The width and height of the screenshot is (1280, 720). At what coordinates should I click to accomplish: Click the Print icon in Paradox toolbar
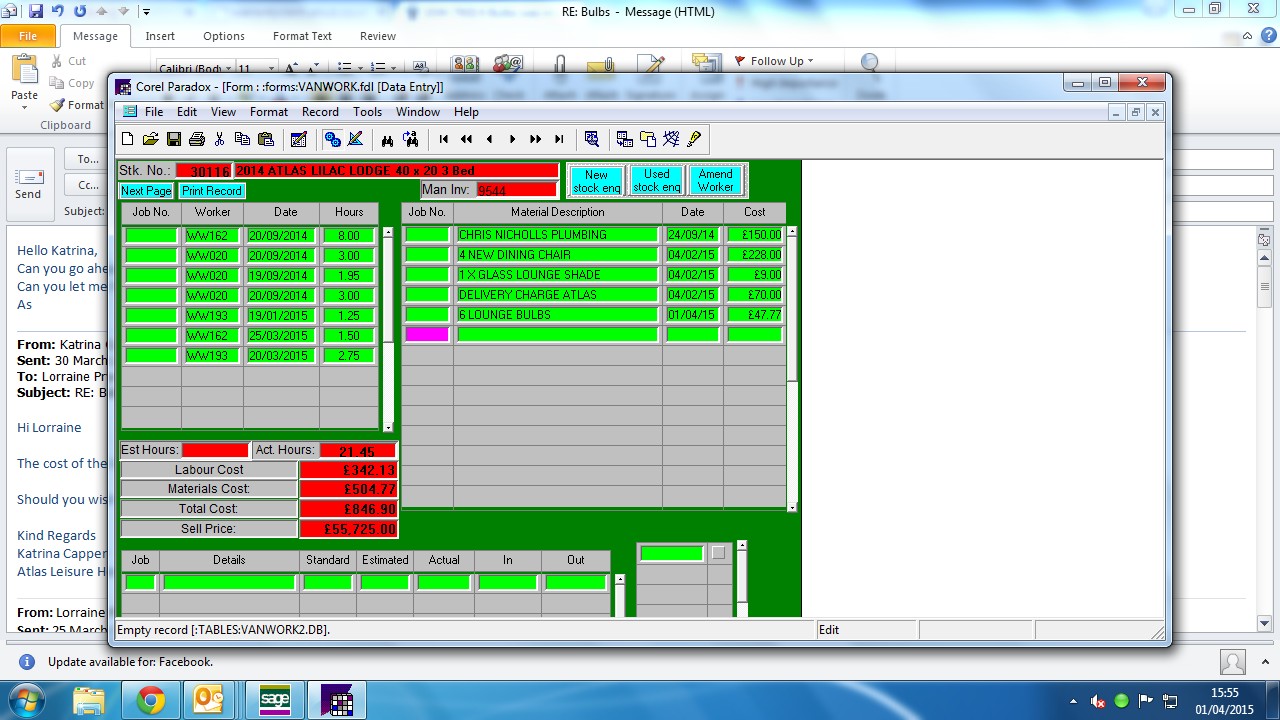click(197, 139)
